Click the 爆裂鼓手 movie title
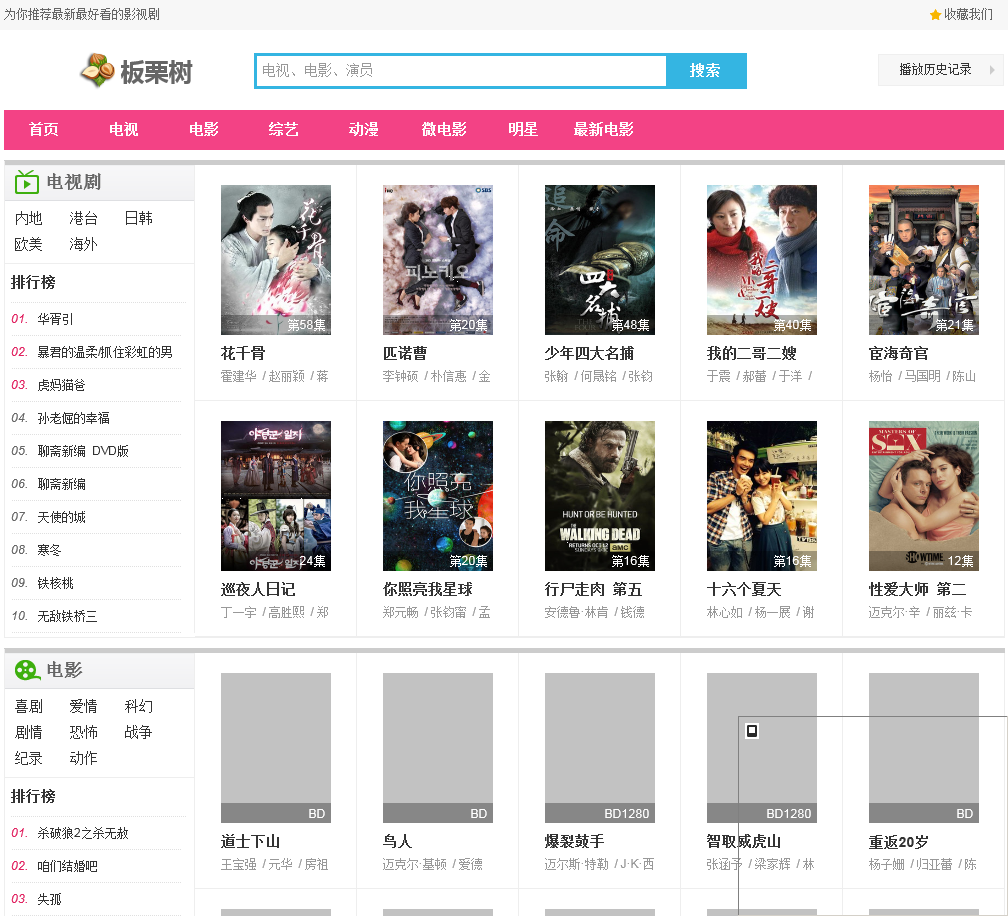The height and width of the screenshot is (916, 1008). tap(574, 841)
